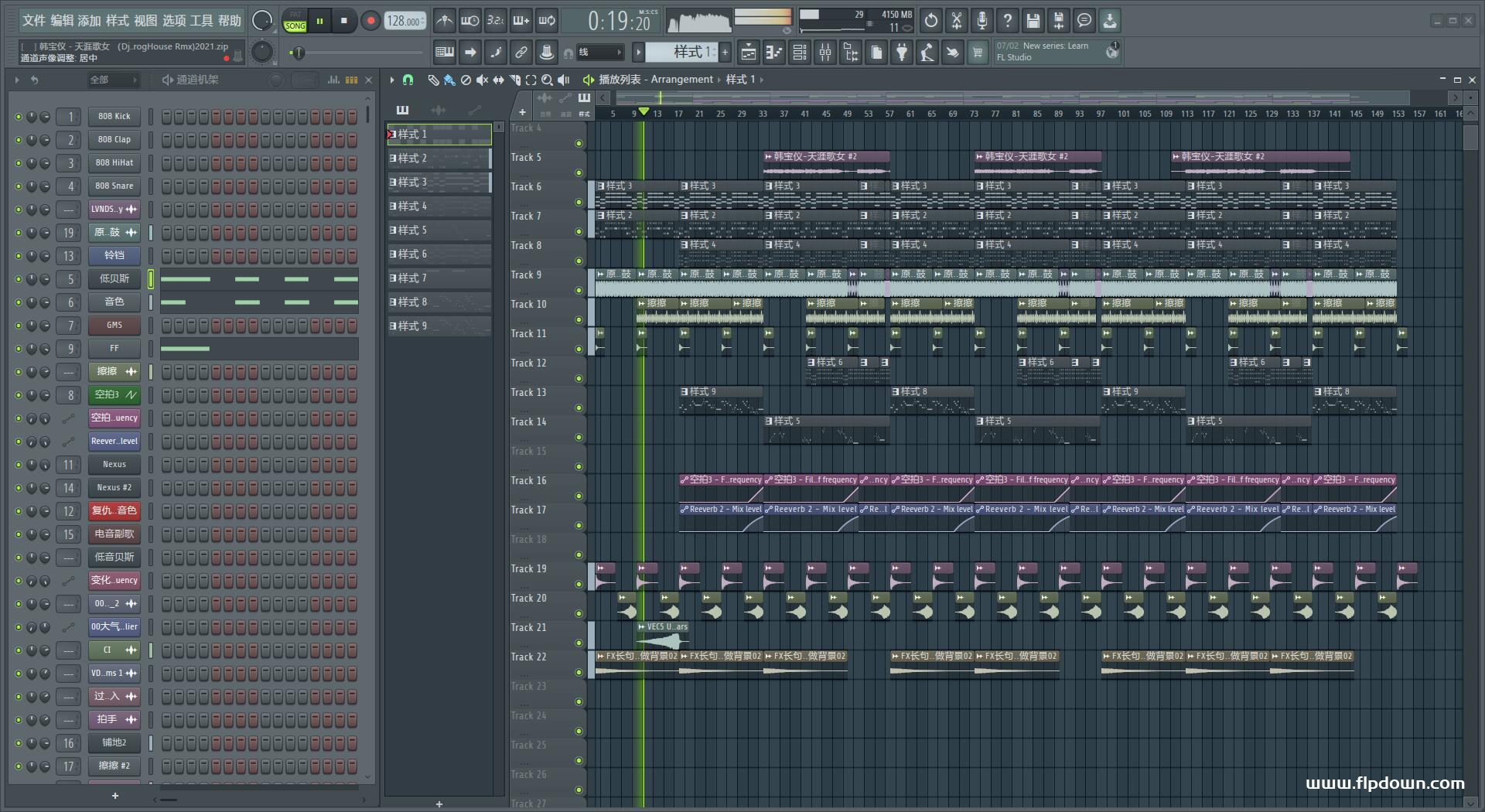The width and height of the screenshot is (1485, 812).
Task: Click the 128.000 tempo field
Action: point(405,21)
